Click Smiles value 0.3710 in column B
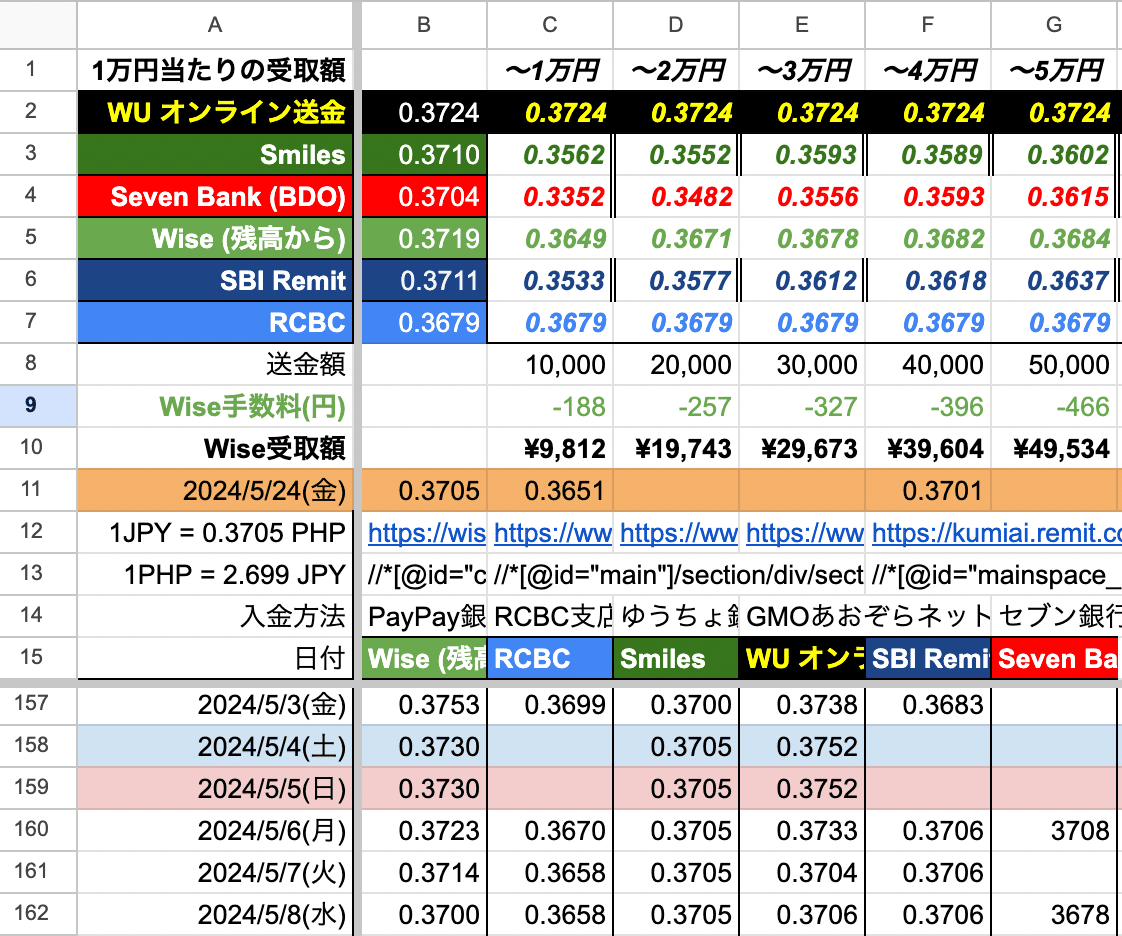 pyautogui.click(x=424, y=155)
